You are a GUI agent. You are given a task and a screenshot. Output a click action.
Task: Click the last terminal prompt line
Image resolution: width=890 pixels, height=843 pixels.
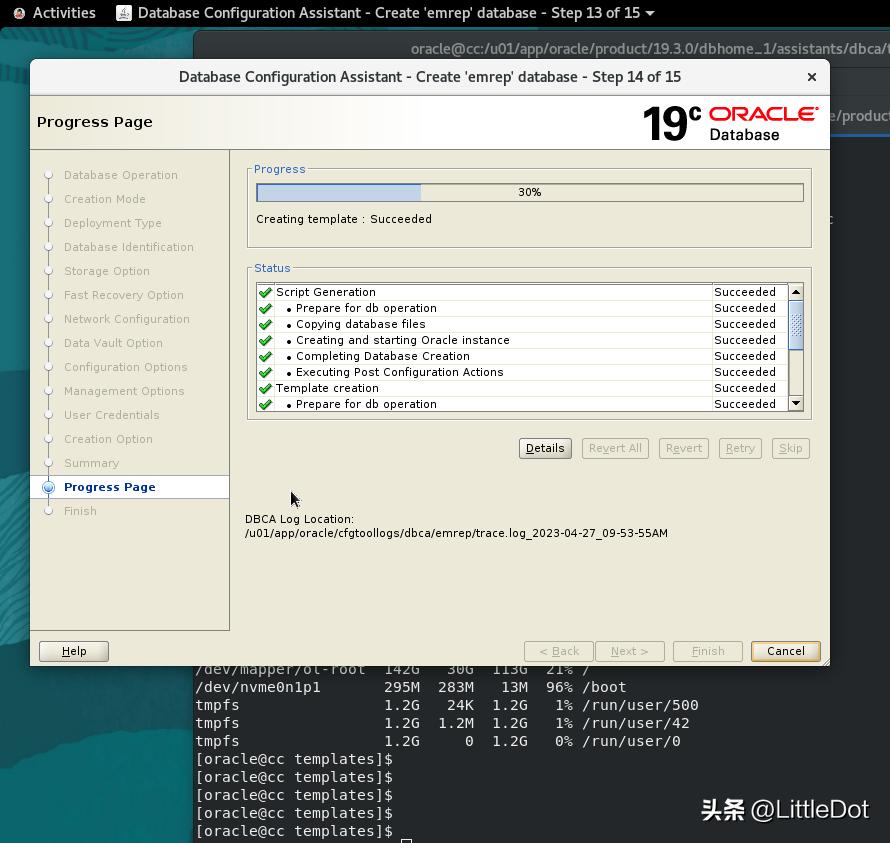[x=294, y=831]
